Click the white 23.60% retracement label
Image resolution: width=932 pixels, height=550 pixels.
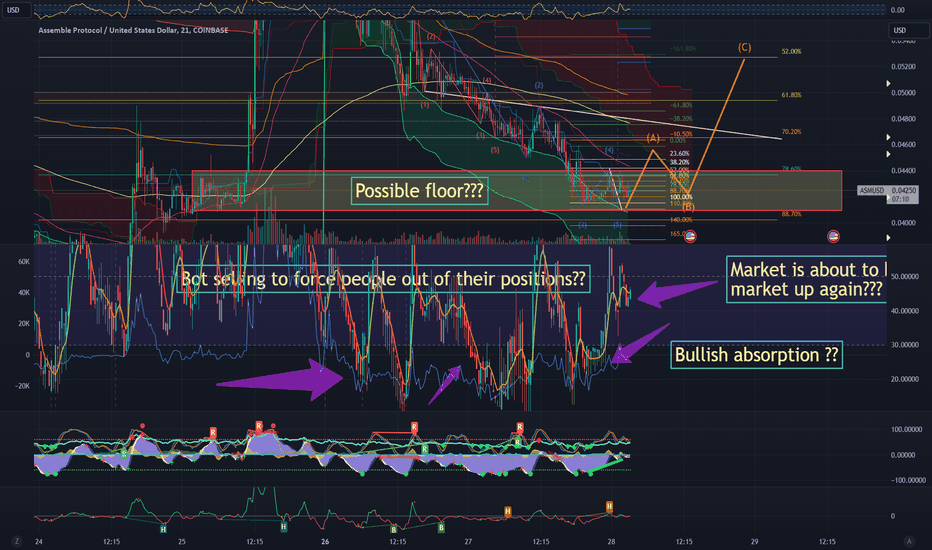679,154
